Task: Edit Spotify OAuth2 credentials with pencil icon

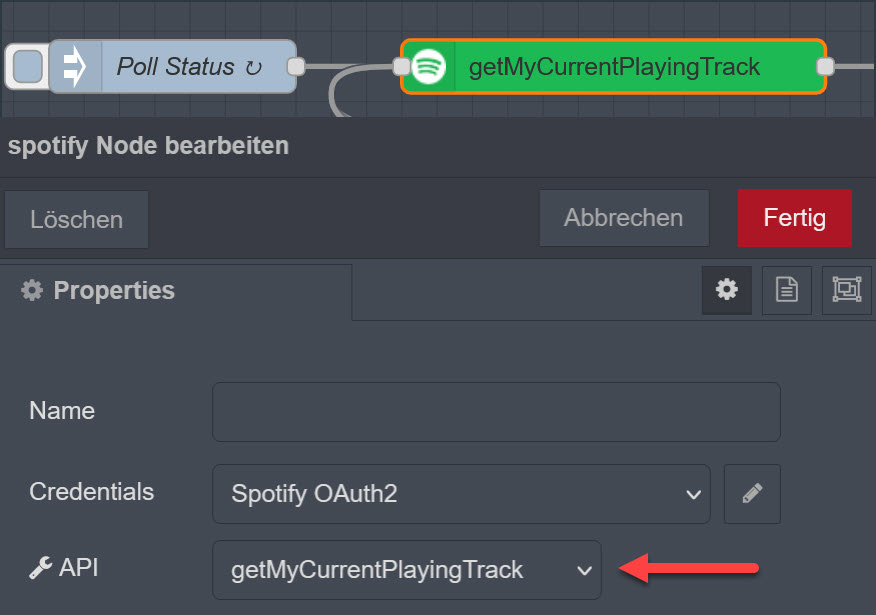Action: pyautogui.click(x=752, y=494)
